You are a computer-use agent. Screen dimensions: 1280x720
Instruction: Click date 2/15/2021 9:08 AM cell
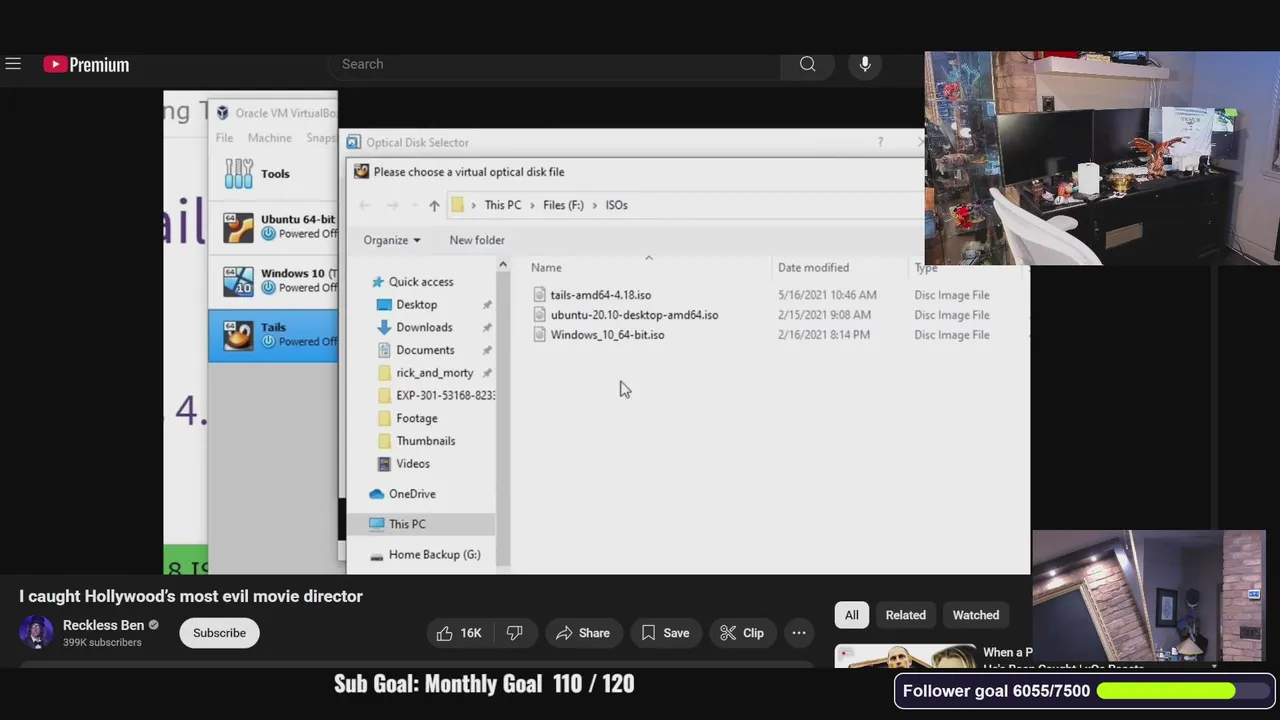coord(824,315)
